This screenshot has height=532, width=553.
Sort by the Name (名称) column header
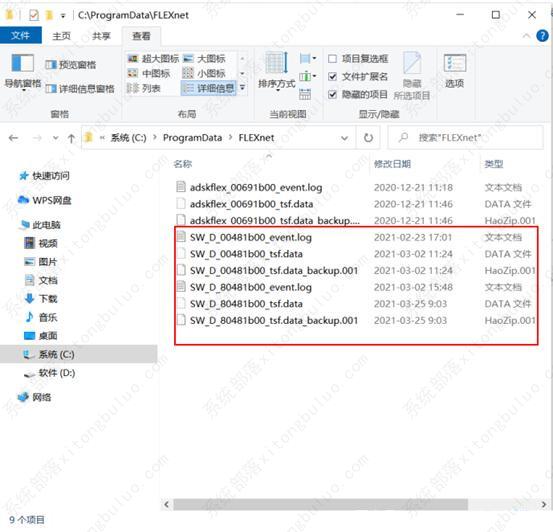pos(183,164)
